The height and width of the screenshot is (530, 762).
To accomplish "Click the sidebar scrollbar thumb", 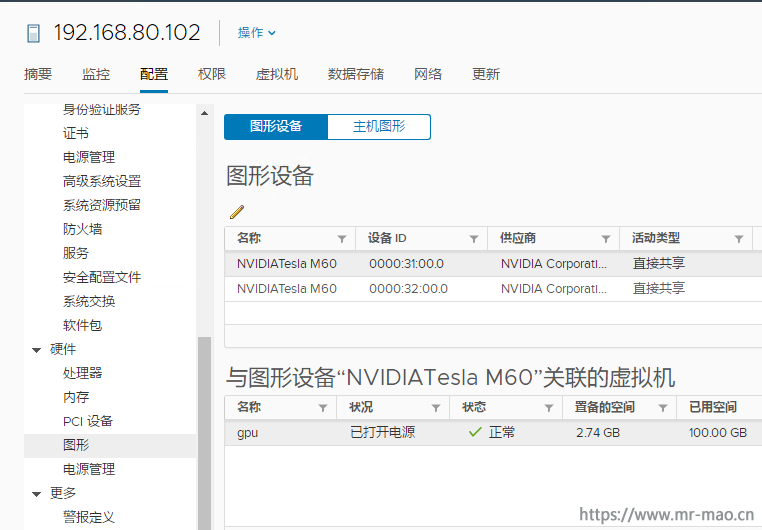I will (x=204, y=432).
